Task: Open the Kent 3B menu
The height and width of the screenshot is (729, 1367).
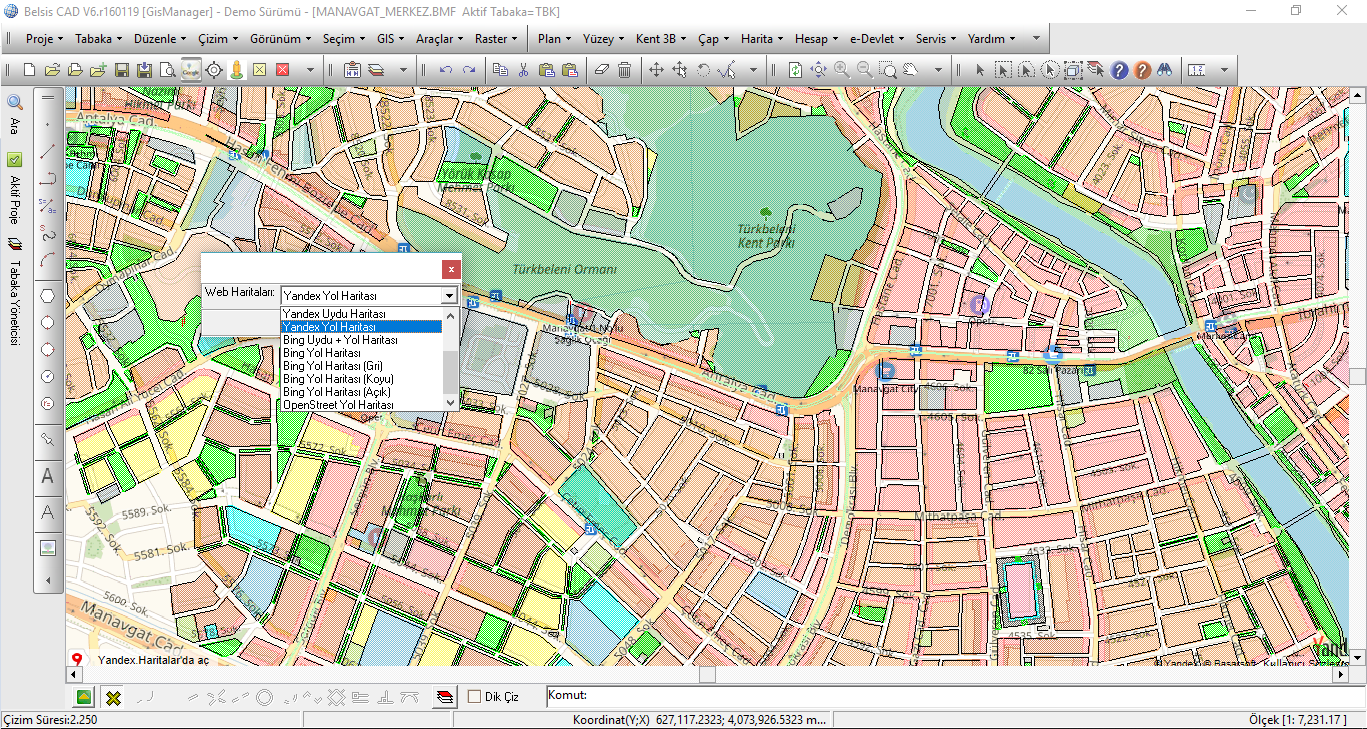Action: [660, 39]
